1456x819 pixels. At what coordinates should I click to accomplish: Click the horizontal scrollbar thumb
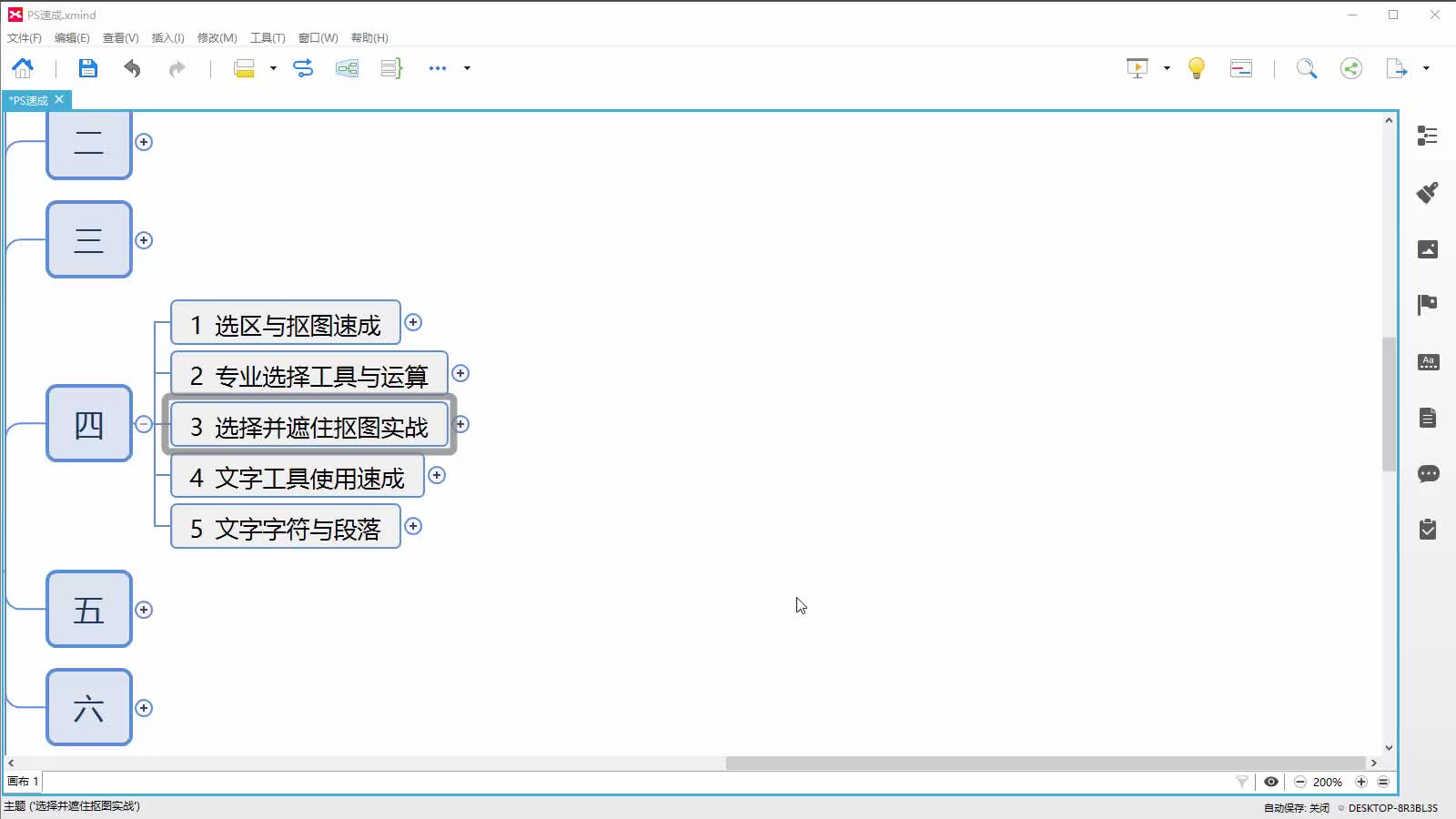(1046, 763)
